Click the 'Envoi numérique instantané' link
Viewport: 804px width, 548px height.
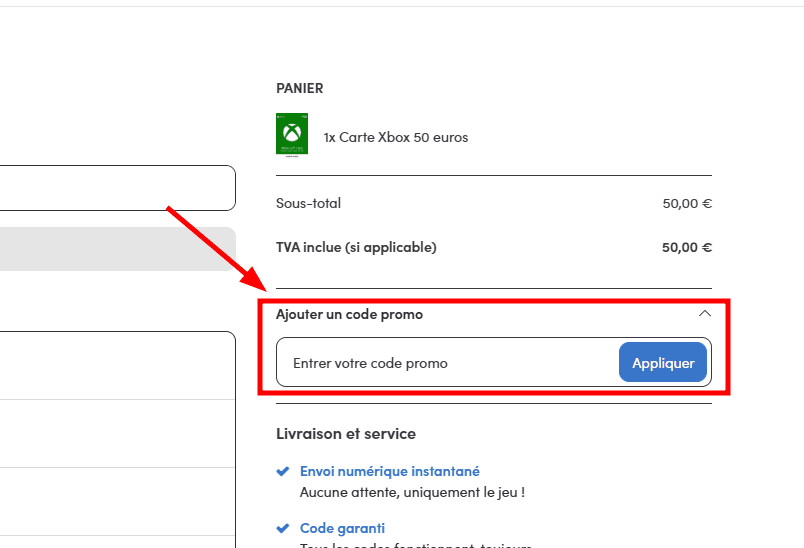pyautogui.click(x=390, y=471)
